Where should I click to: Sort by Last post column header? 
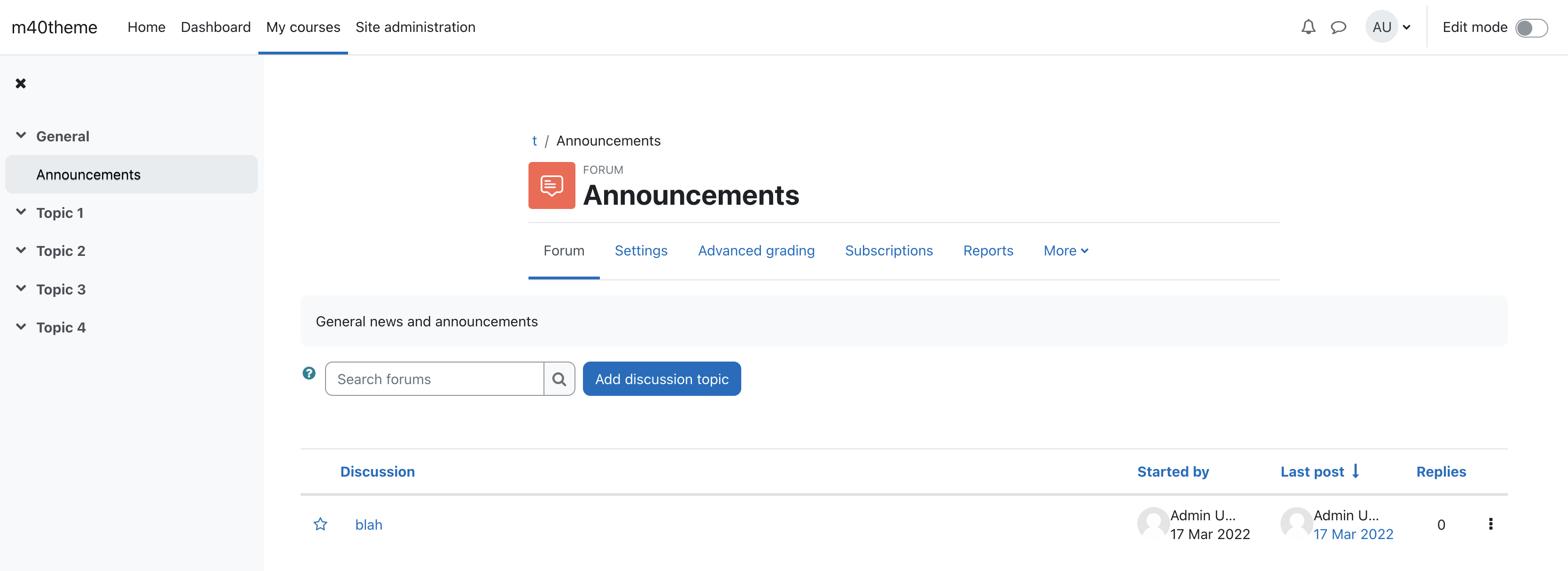pyautogui.click(x=1312, y=472)
